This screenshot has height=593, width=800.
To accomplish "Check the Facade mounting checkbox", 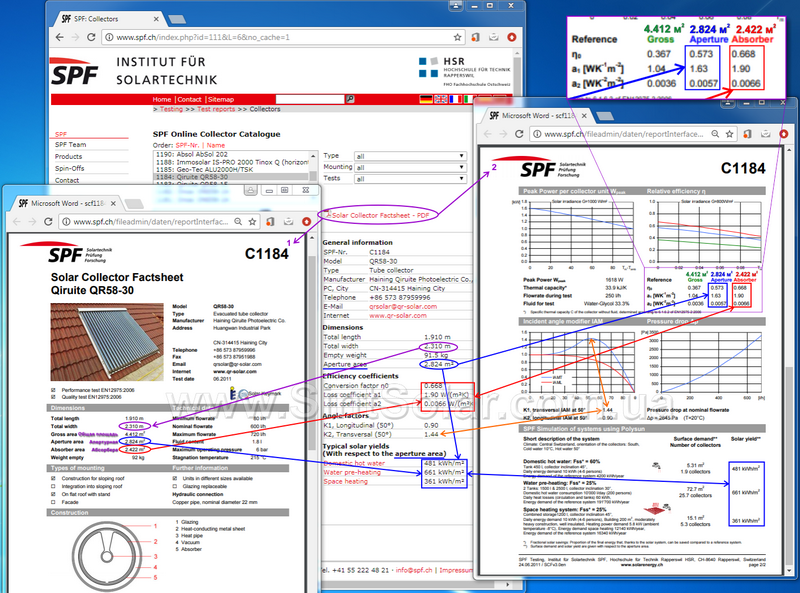I will pos(53,502).
